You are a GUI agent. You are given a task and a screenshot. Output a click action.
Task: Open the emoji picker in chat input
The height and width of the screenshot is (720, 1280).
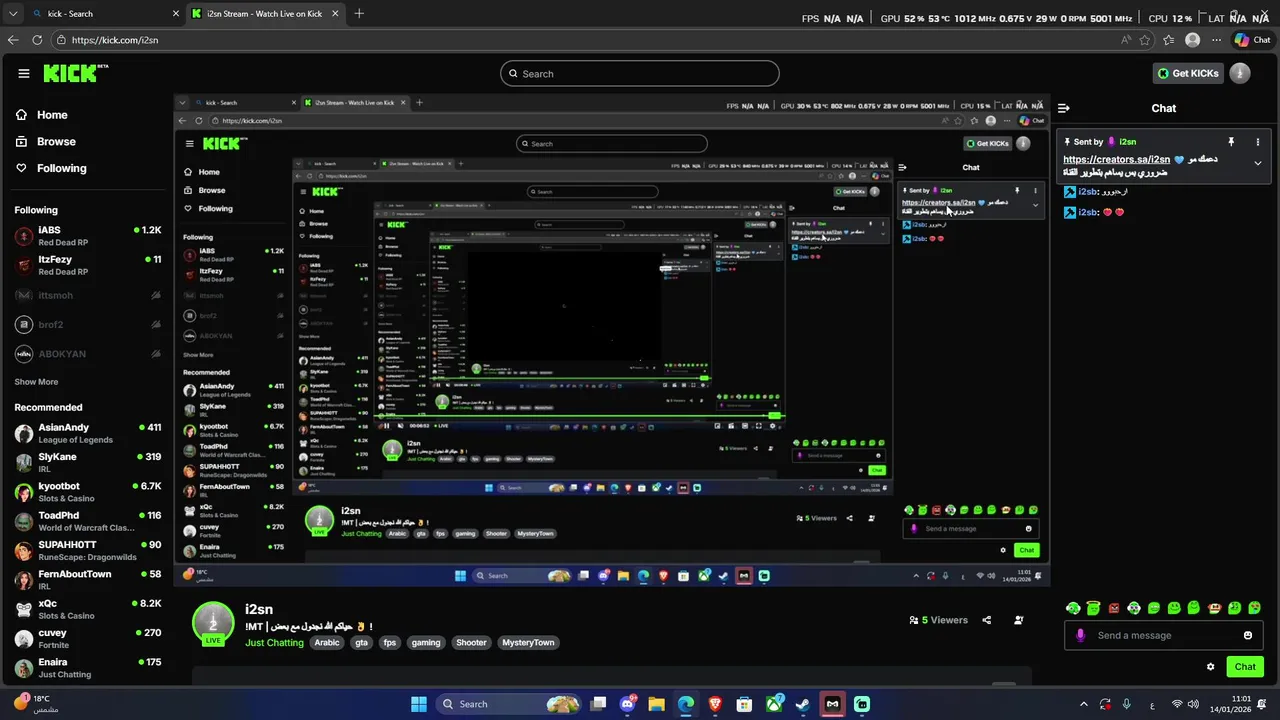click(1248, 635)
